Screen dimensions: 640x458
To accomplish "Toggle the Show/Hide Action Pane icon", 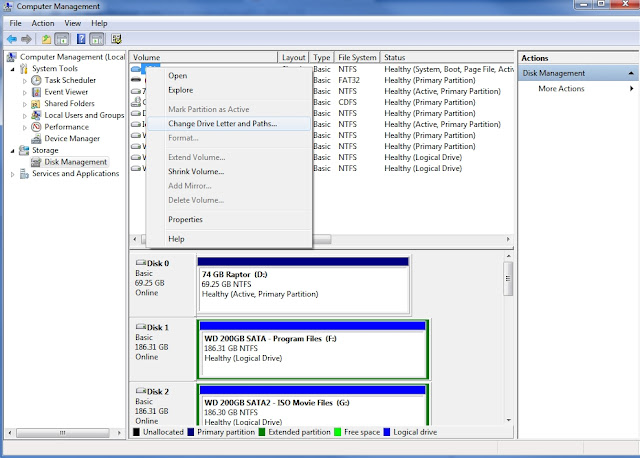I will (97, 39).
